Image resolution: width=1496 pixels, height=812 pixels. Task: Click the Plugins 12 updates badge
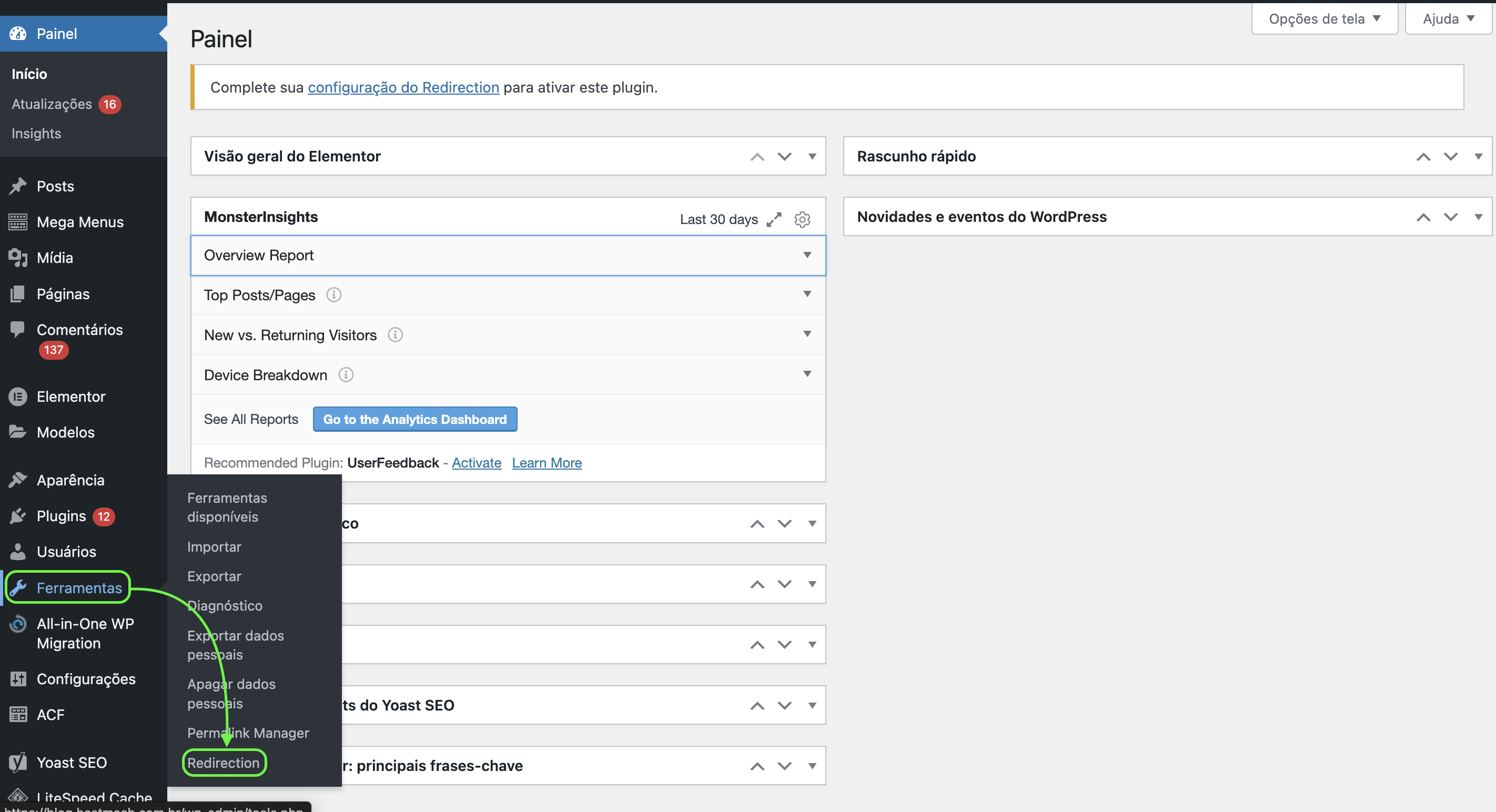point(104,516)
